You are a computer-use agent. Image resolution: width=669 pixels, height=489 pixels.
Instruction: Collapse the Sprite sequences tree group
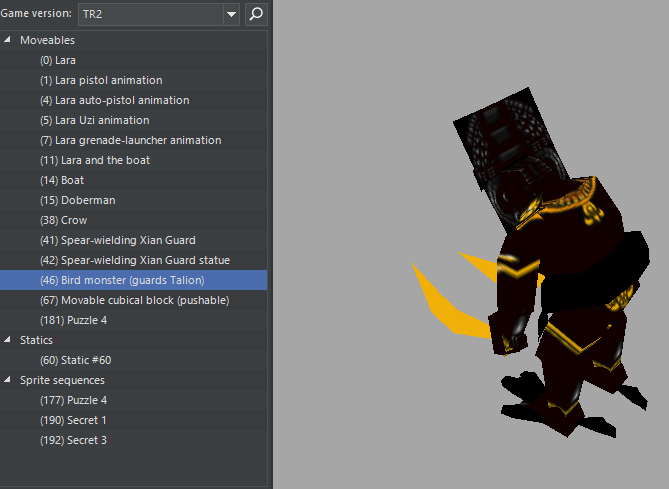[x=7, y=380]
